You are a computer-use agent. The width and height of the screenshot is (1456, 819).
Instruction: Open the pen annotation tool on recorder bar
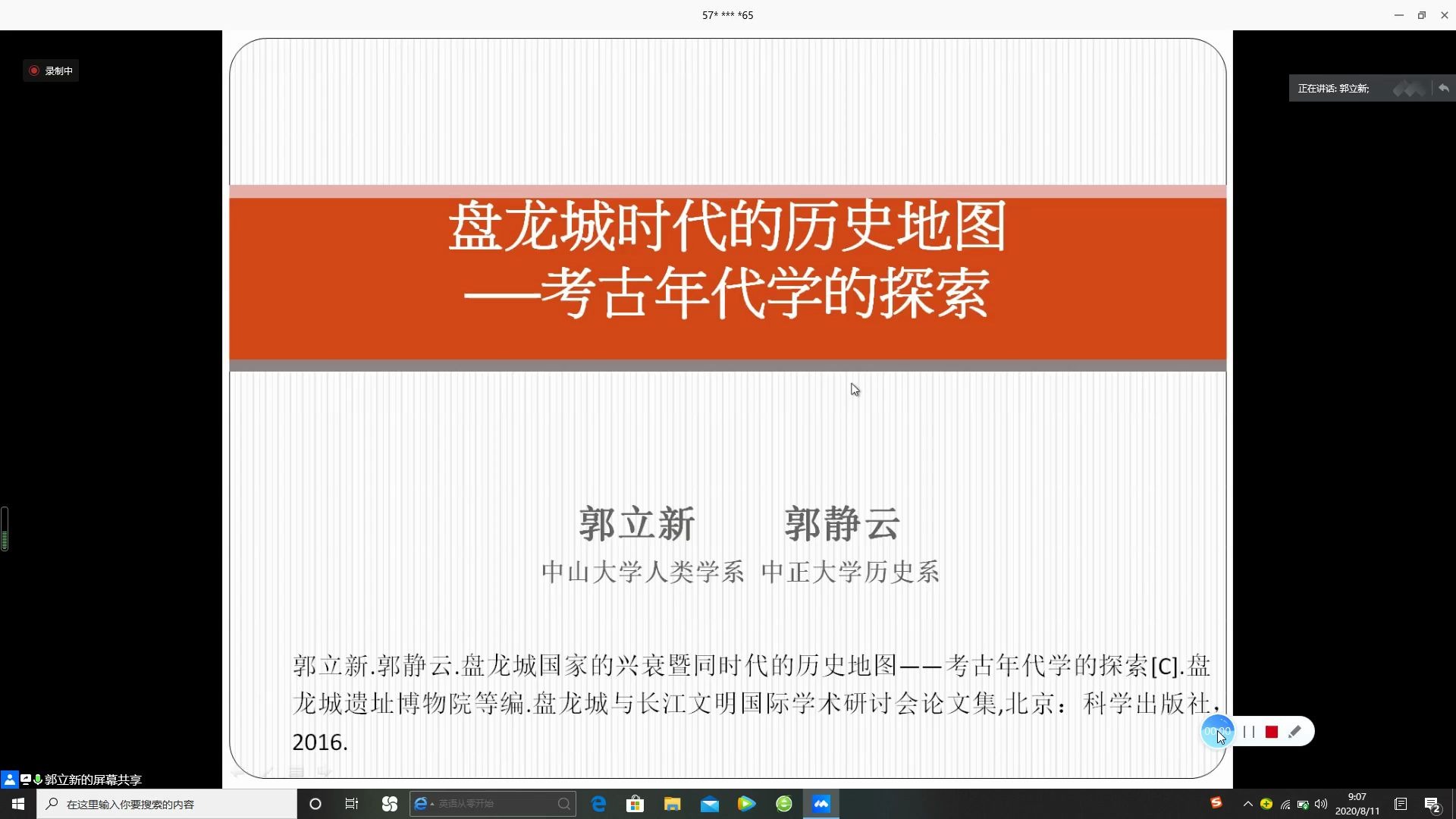point(1294,732)
